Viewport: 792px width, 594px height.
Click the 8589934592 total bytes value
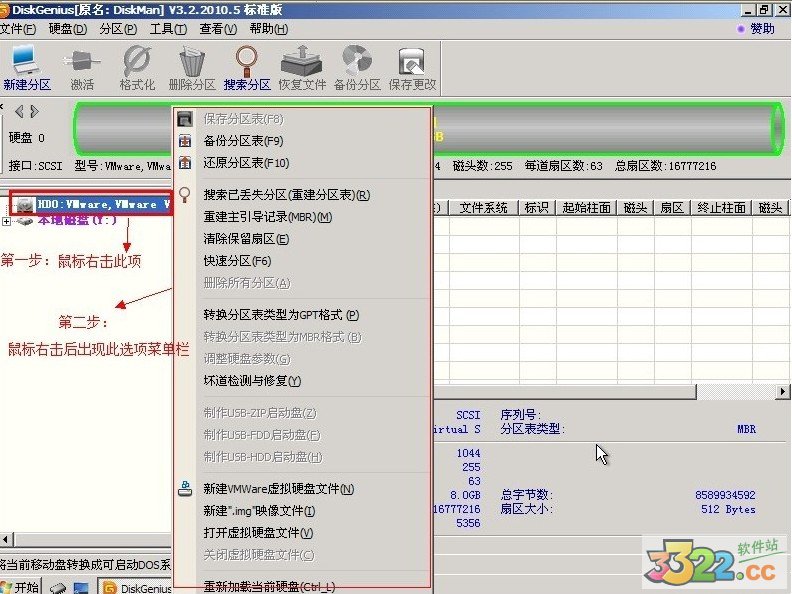725,495
